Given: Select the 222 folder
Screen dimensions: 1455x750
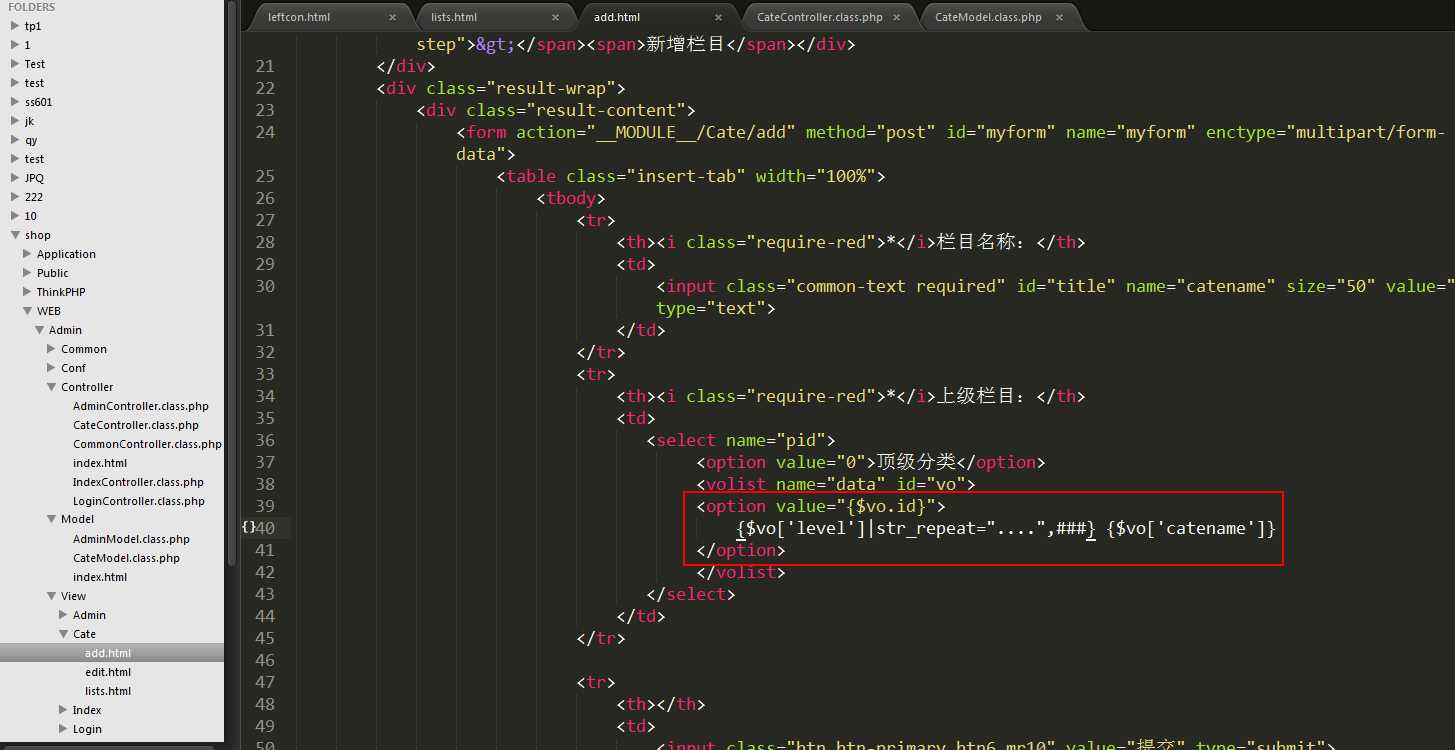Looking at the screenshot, I should pyautogui.click(x=34, y=197).
